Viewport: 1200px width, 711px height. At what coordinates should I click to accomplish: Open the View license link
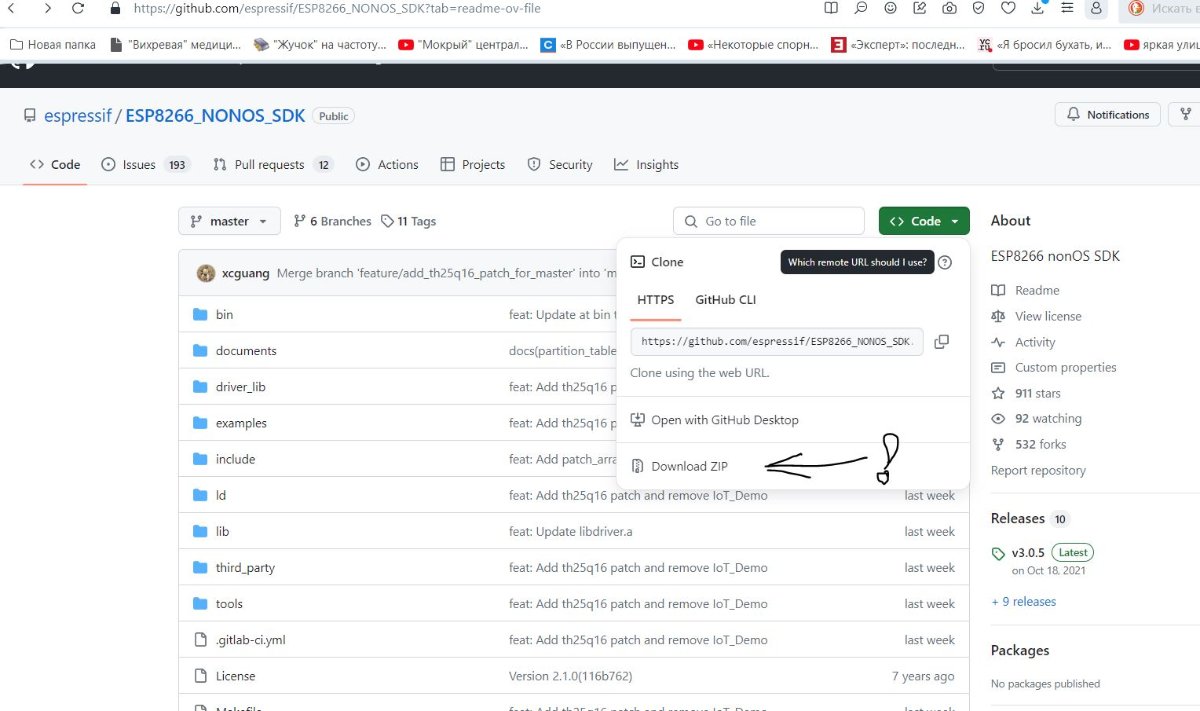[x=1048, y=316]
